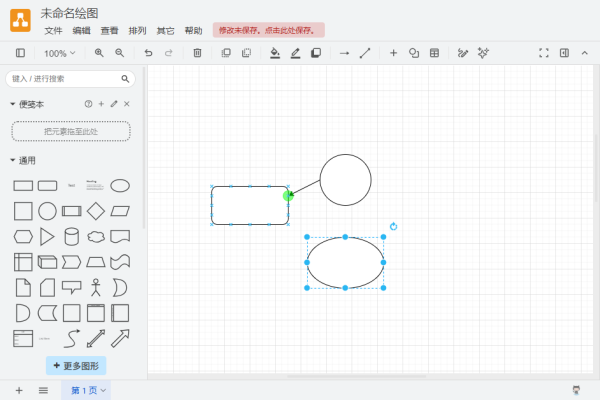
Task: Open the waypoints line style tool
Action: pos(365,53)
